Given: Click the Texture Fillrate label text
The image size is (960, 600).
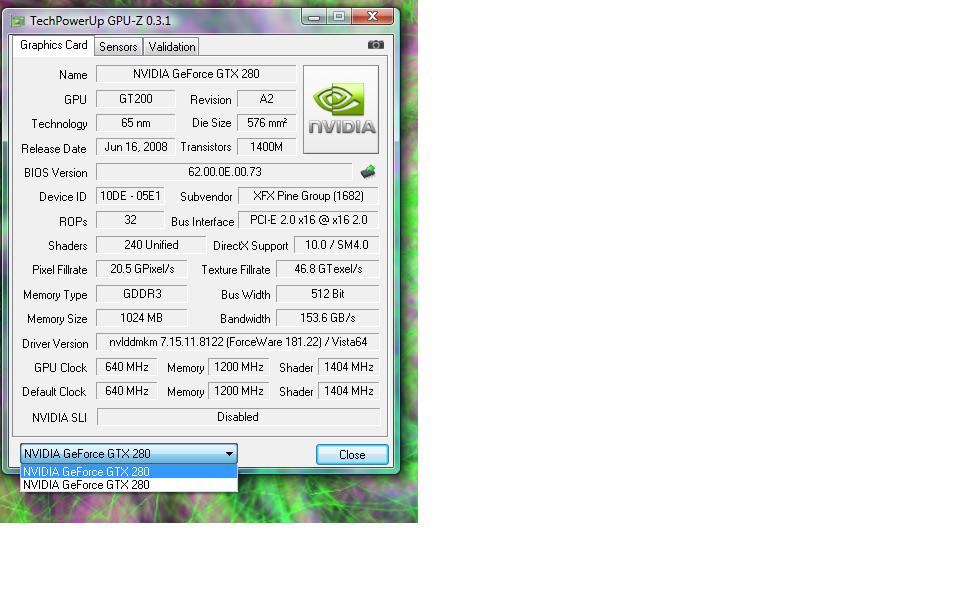Looking at the screenshot, I should click(x=236, y=269).
